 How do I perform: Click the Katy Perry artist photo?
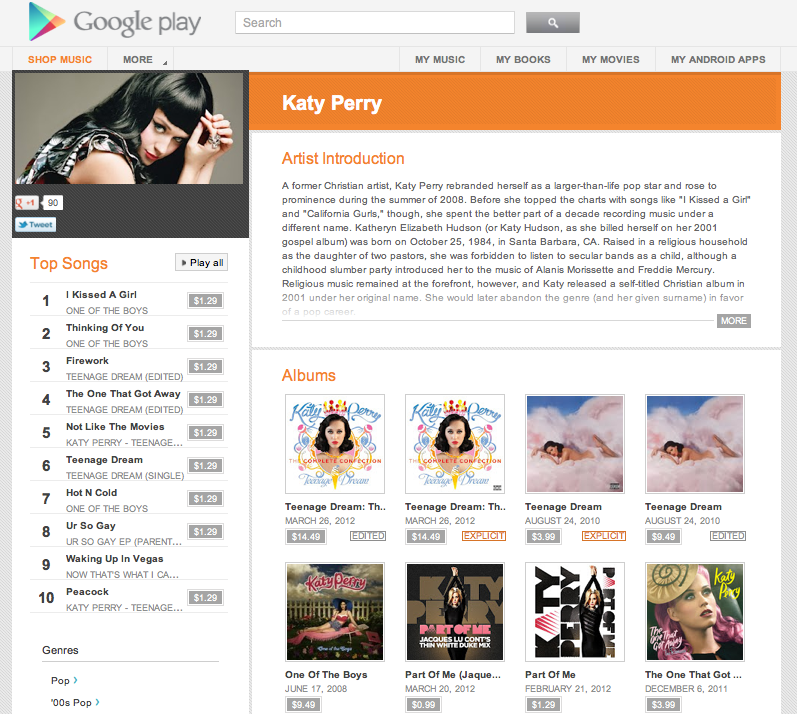[x=129, y=128]
